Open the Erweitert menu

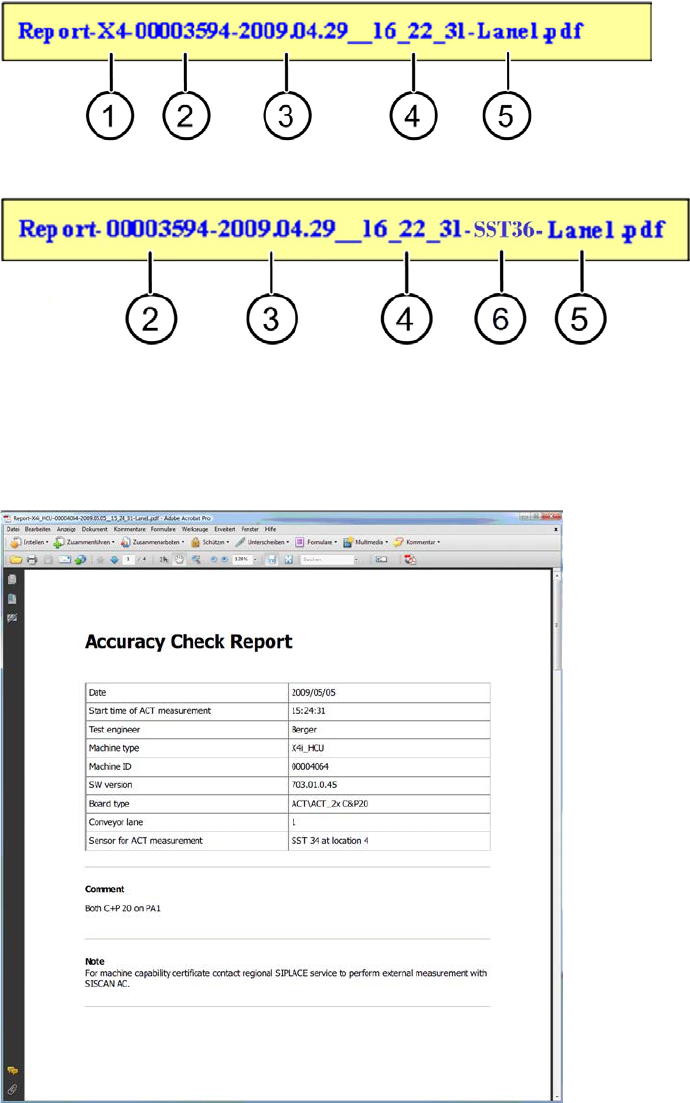[225, 529]
